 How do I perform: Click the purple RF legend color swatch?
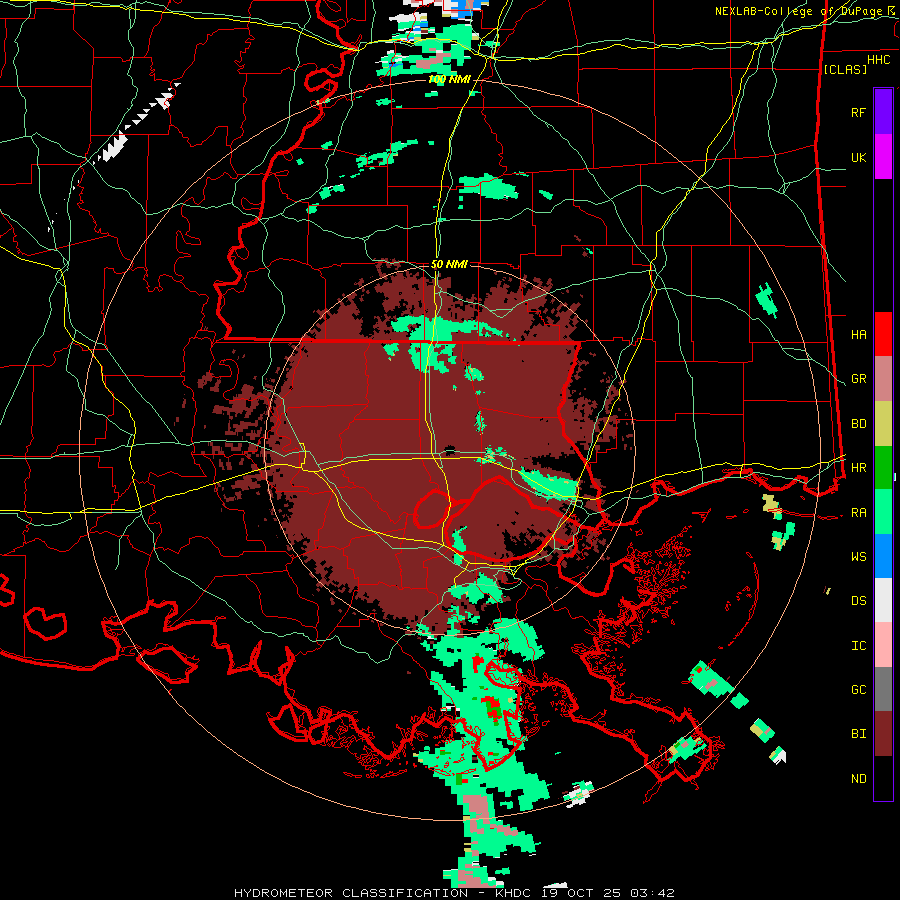pos(883,111)
